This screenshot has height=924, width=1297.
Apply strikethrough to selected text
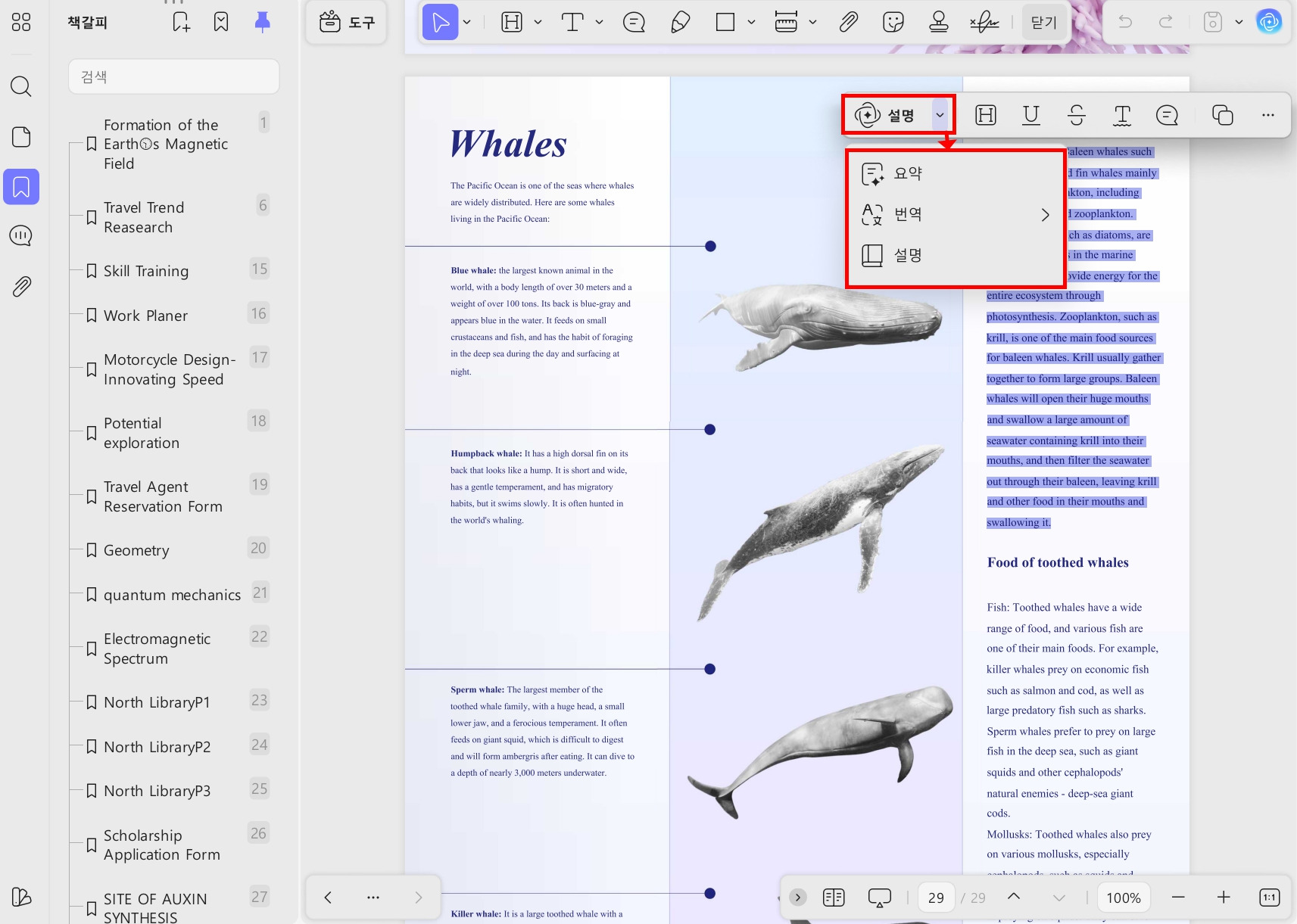tap(1076, 115)
